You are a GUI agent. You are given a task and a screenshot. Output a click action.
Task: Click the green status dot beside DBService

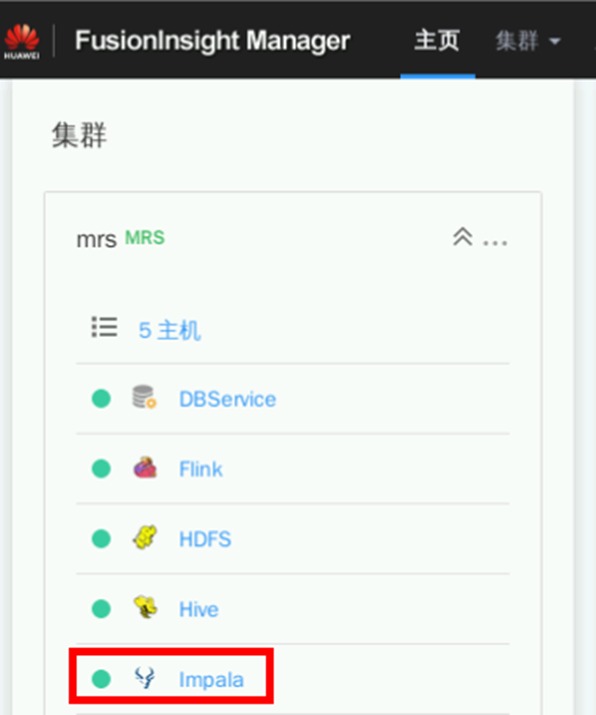pyautogui.click(x=101, y=399)
